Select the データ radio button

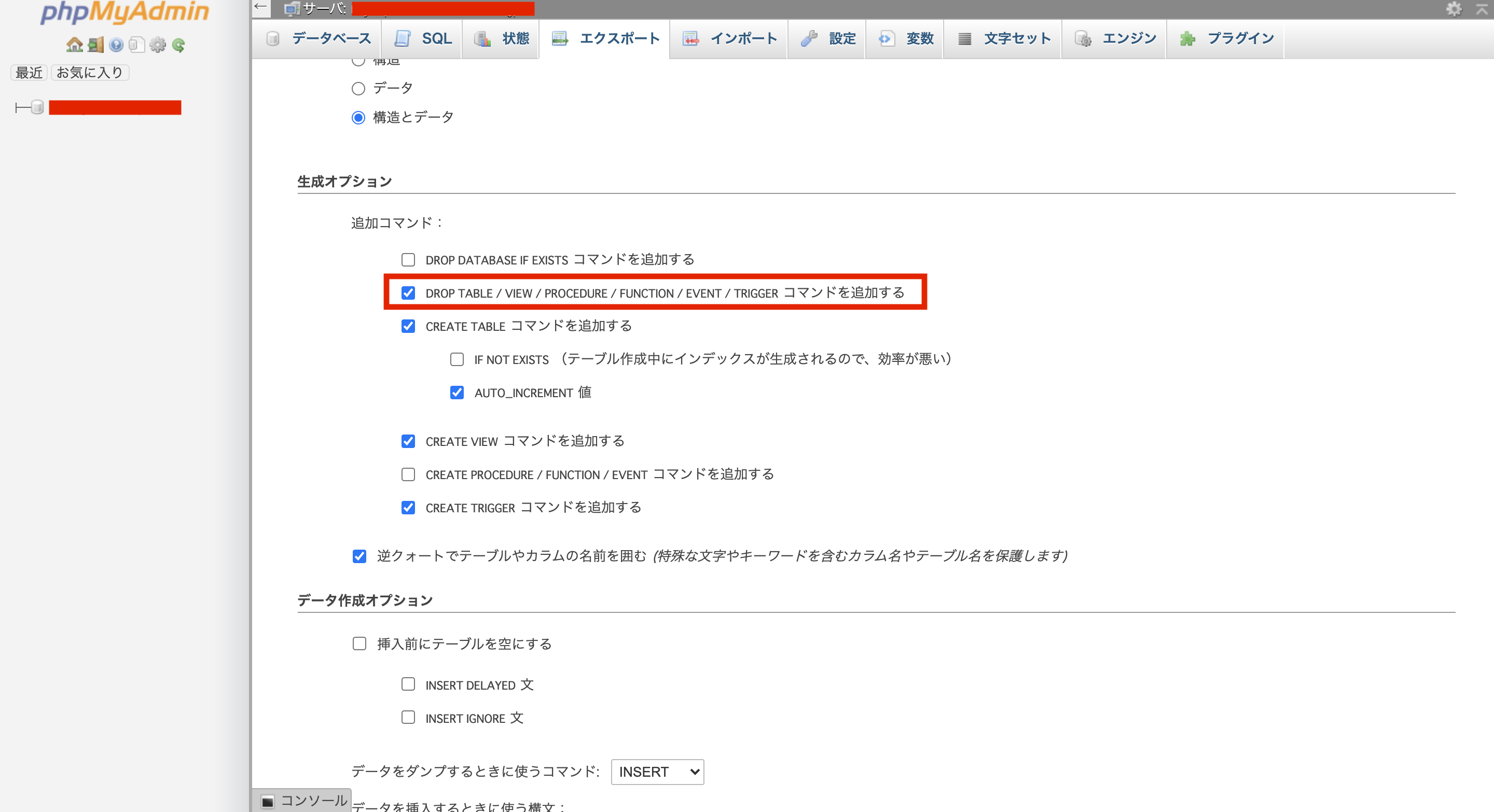[x=358, y=89]
